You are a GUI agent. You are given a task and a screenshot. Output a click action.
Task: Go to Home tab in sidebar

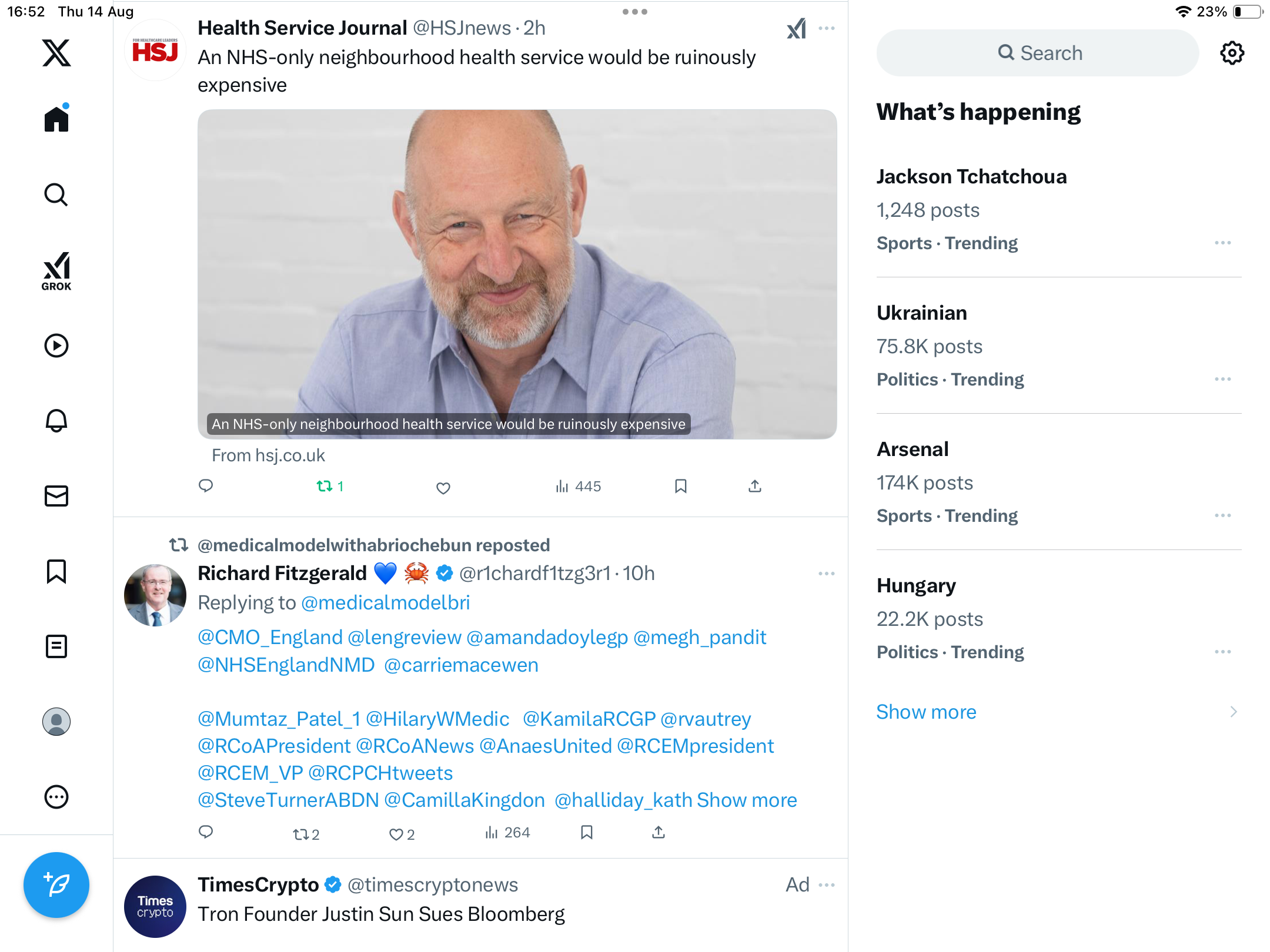tap(56, 119)
